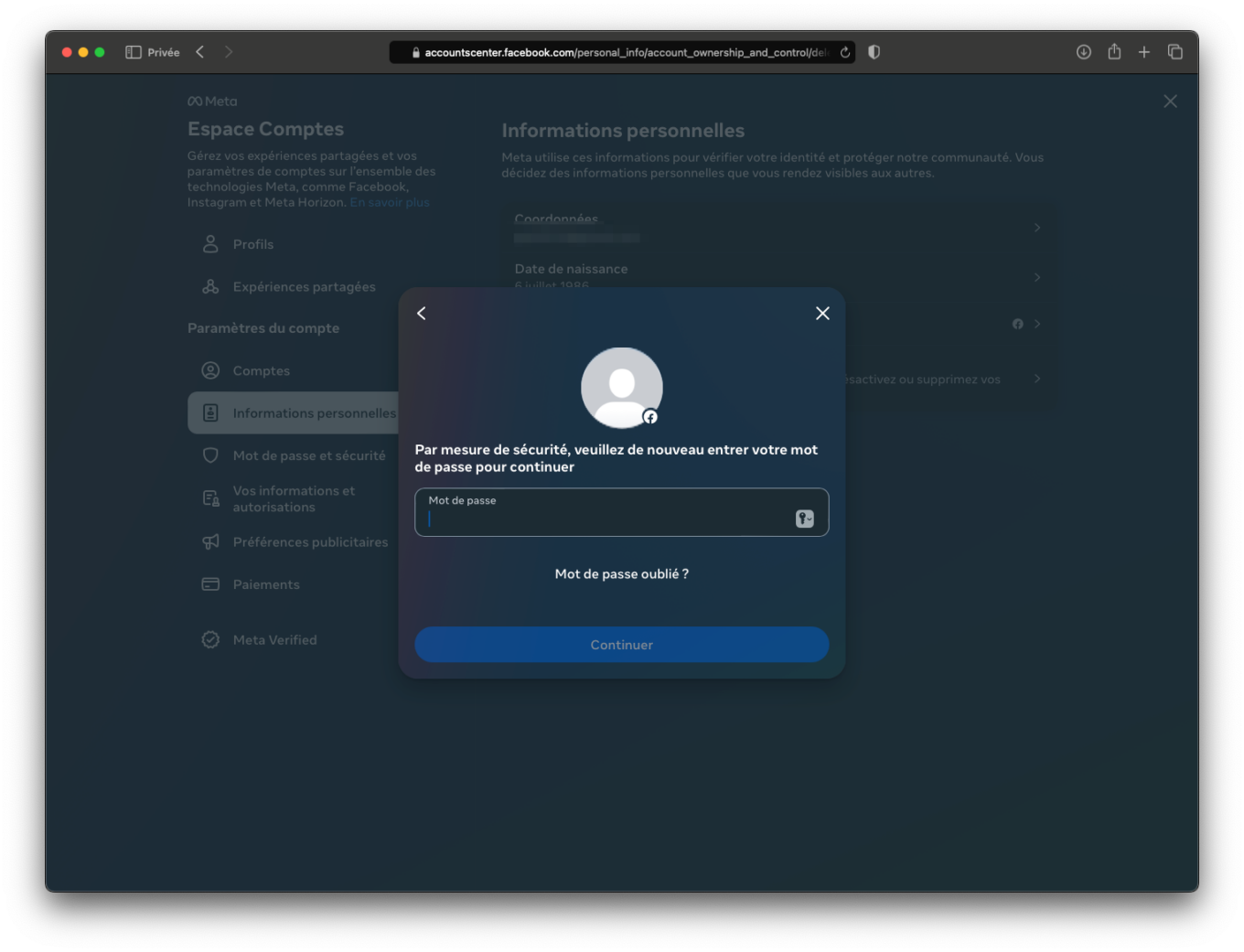This screenshot has height=952, width=1244.
Task: Open Vos informations et autorisations
Action: [293, 499]
